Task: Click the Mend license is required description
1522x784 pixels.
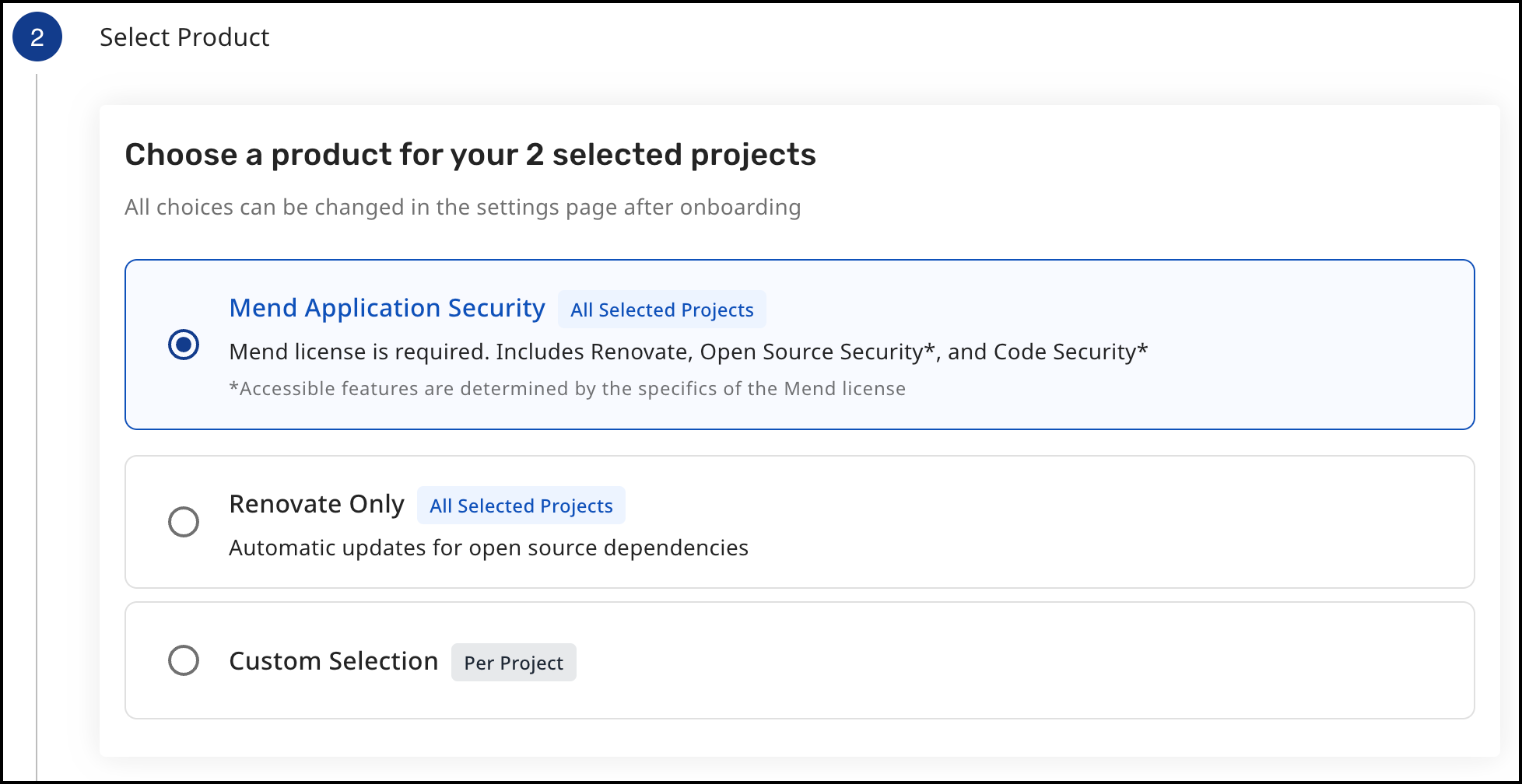Action: point(688,352)
